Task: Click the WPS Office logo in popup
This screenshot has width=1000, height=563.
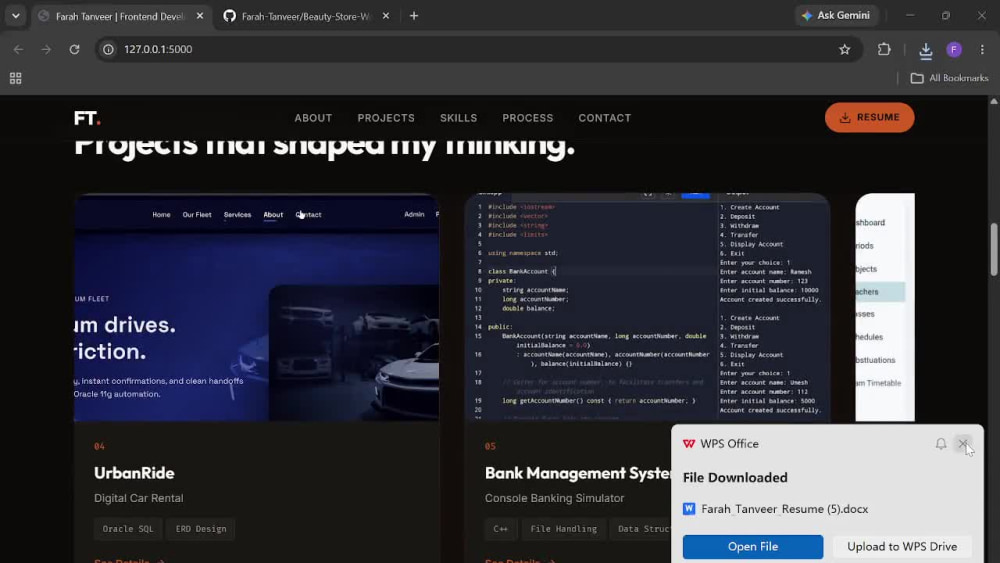Action: pyautogui.click(x=689, y=444)
